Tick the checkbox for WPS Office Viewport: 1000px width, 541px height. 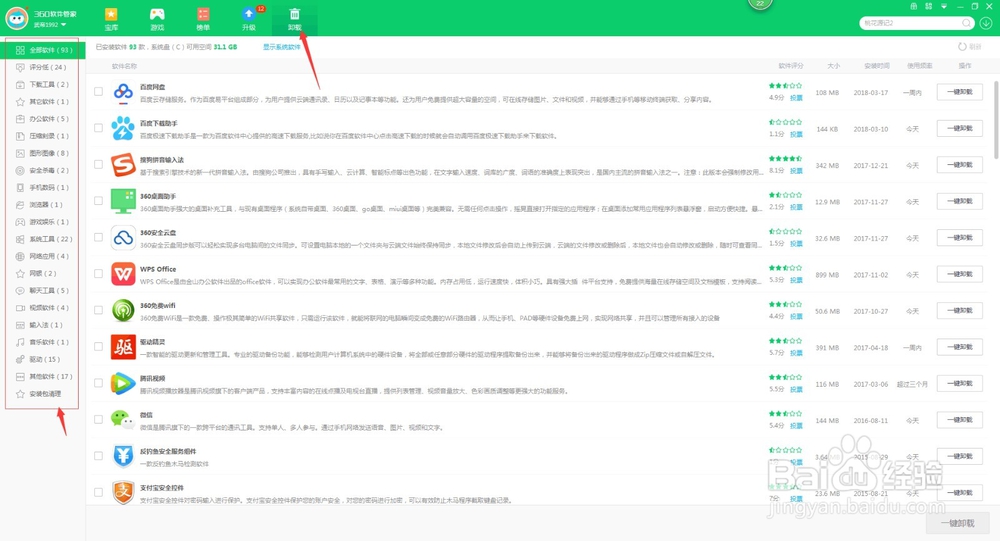pyautogui.click(x=98, y=273)
